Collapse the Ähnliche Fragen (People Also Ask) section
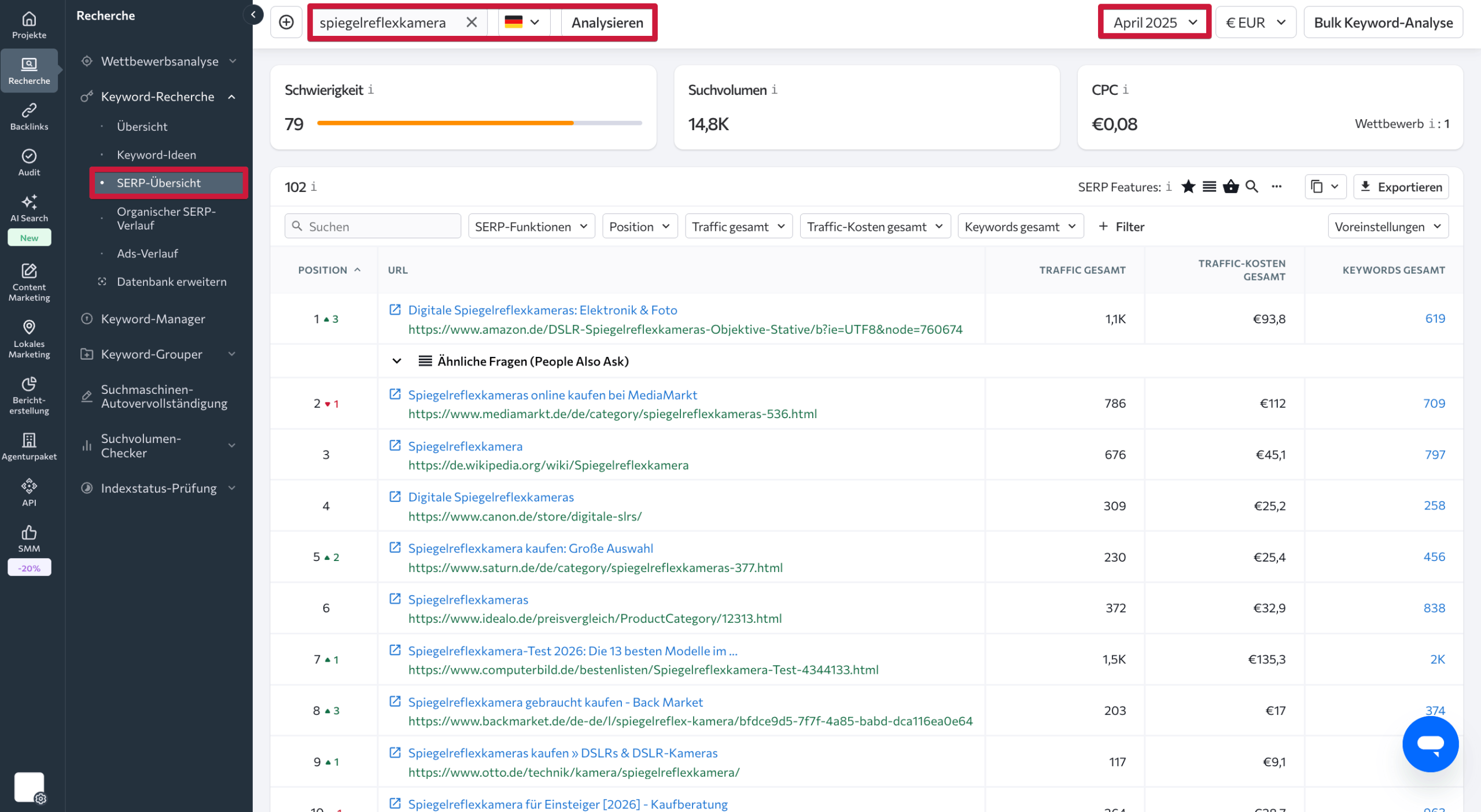Screen dimensions: 1481x812 coord(397,361)
